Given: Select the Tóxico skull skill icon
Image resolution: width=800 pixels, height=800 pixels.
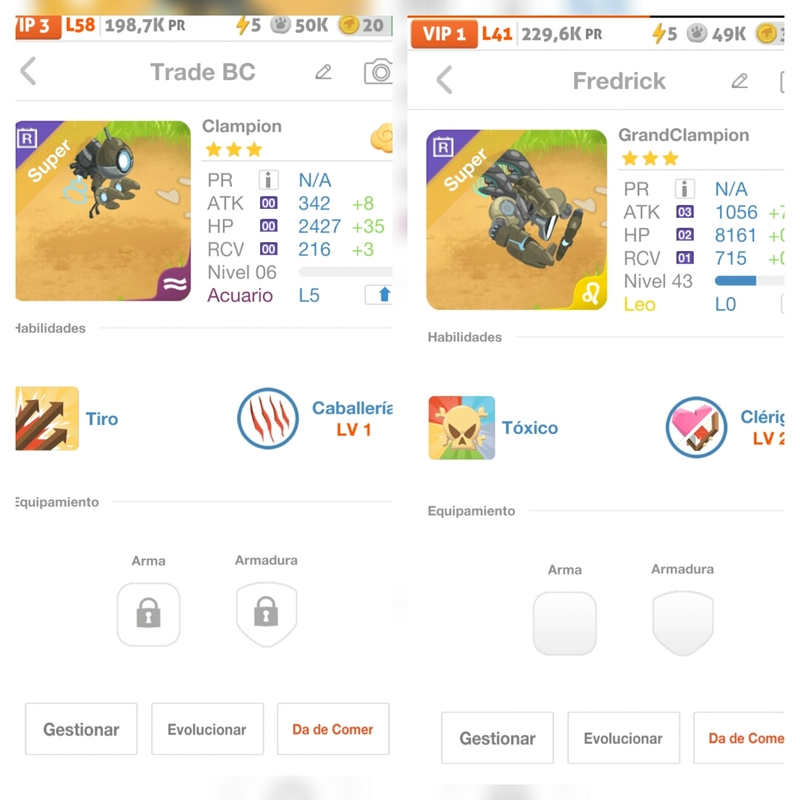Looking at the screenshot, I should click(461, 428).
